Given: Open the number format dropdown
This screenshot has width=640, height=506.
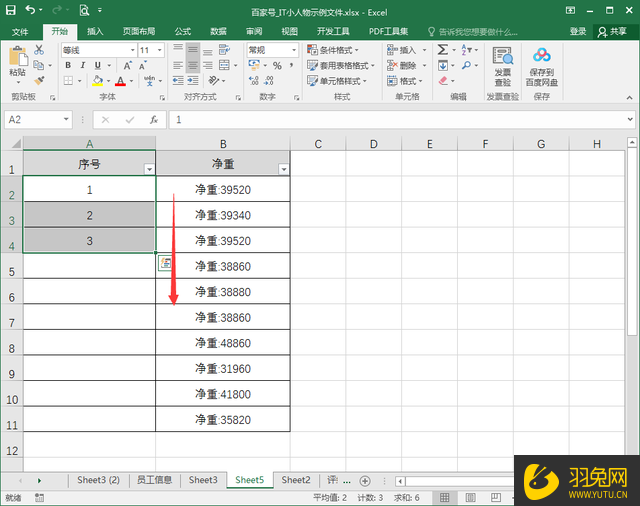Looking at the screenshot, I should pyautogui.click(x=294, y=50).
